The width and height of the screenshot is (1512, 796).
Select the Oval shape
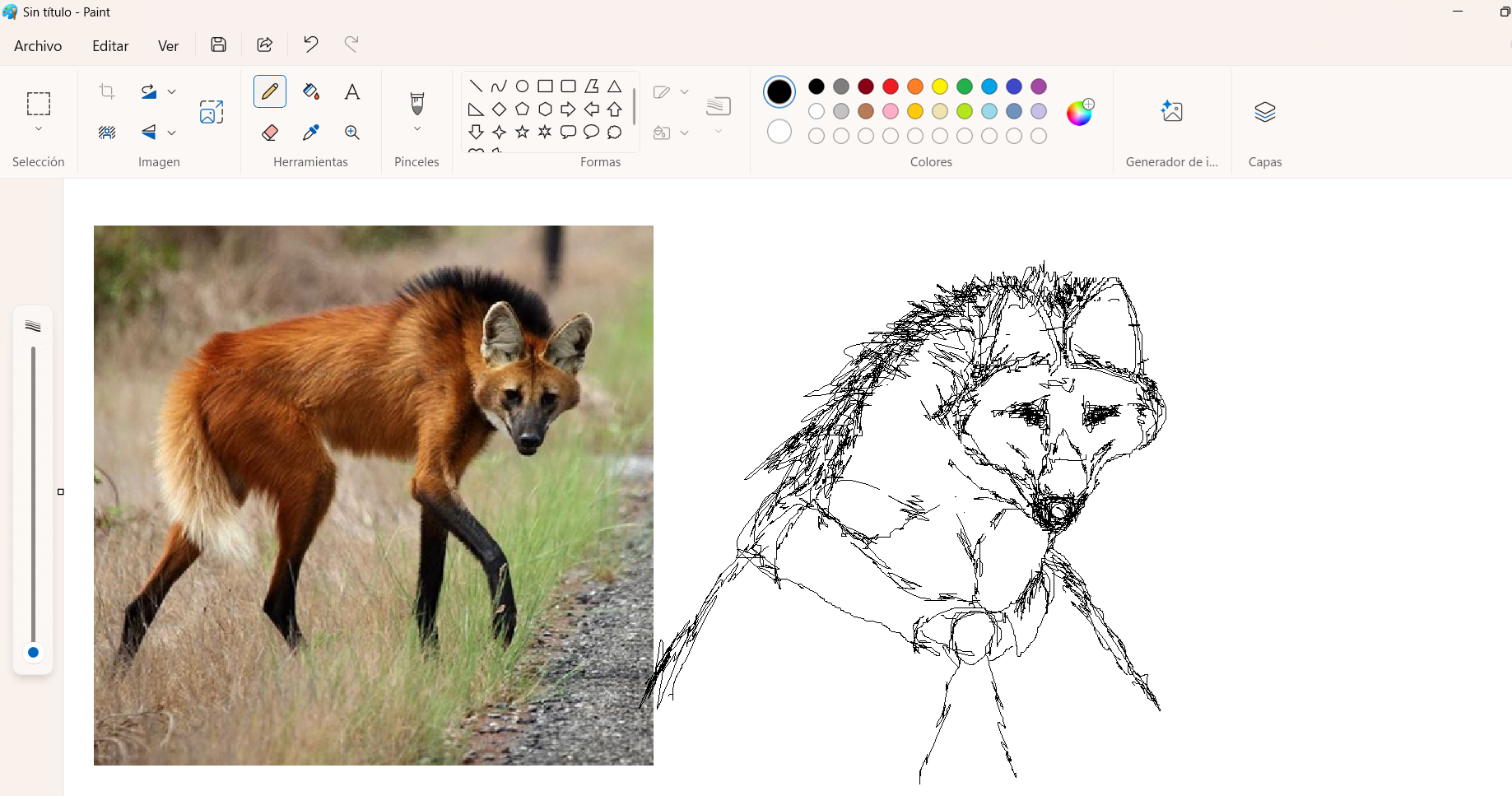(x=522, y=86)
